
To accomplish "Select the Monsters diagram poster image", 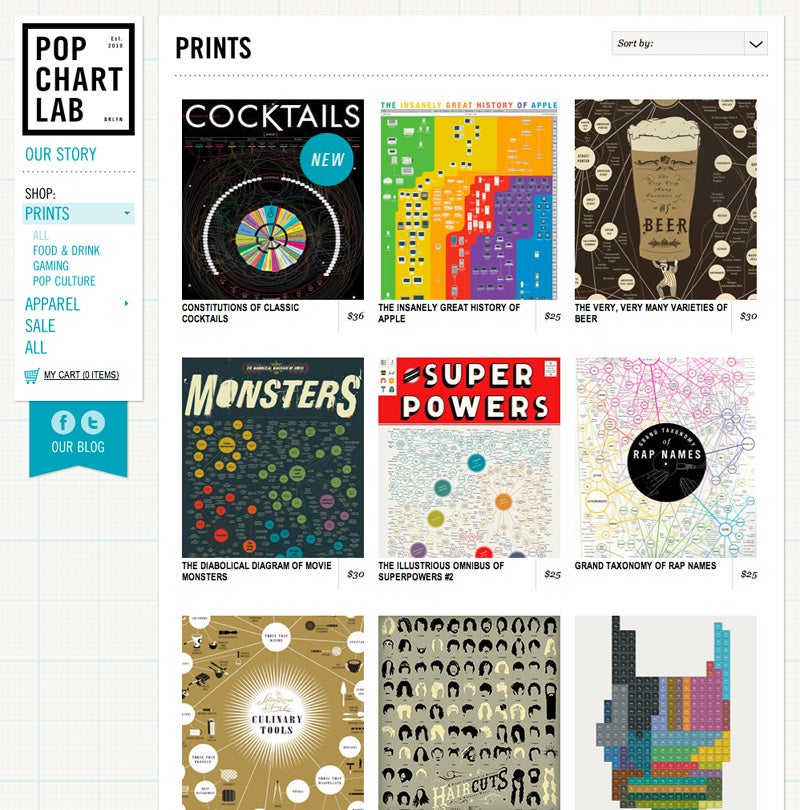I will 273,458.
